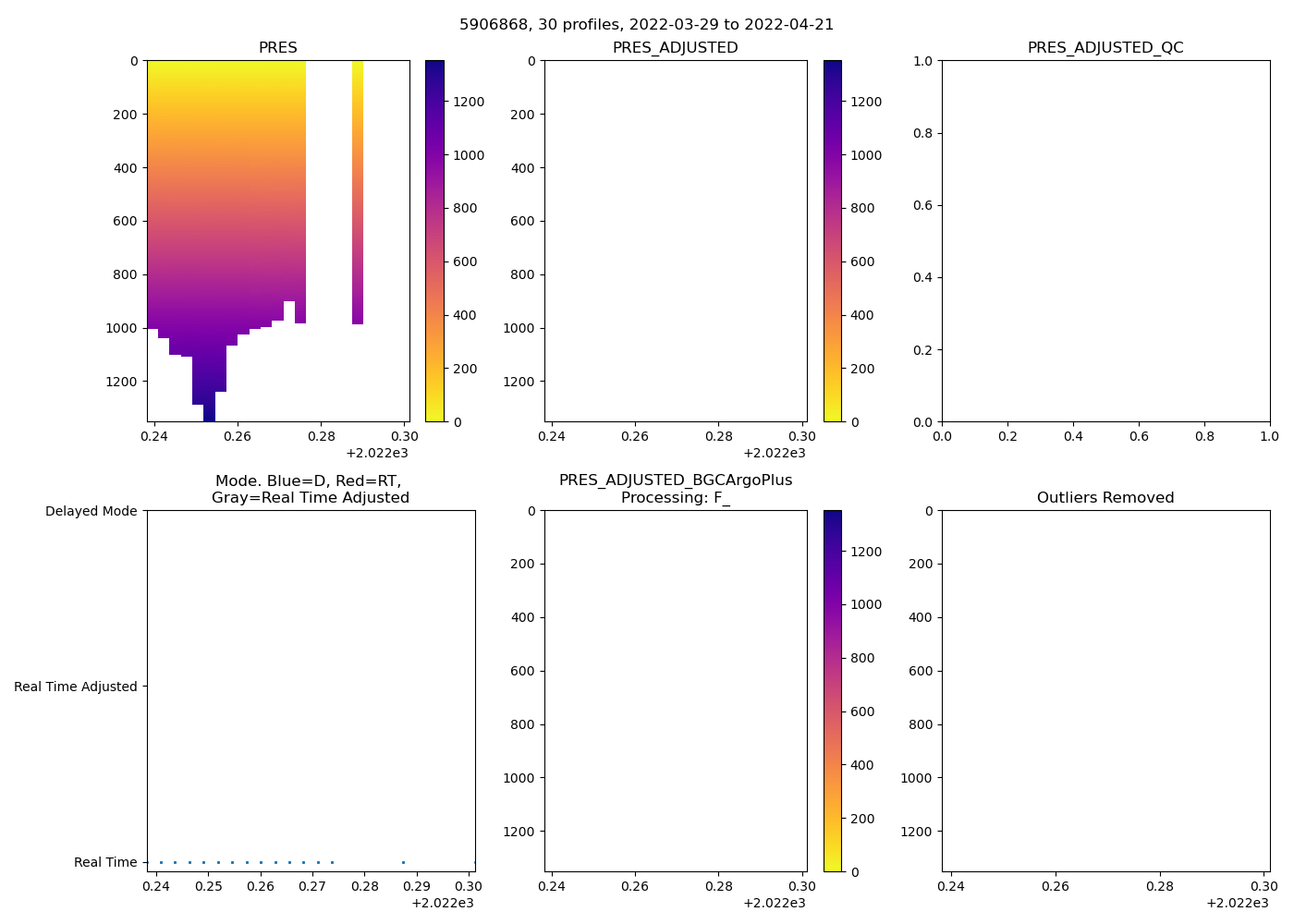Click the isolated narrow column in PRES heatmap
1294x924 pixels.
358,185
